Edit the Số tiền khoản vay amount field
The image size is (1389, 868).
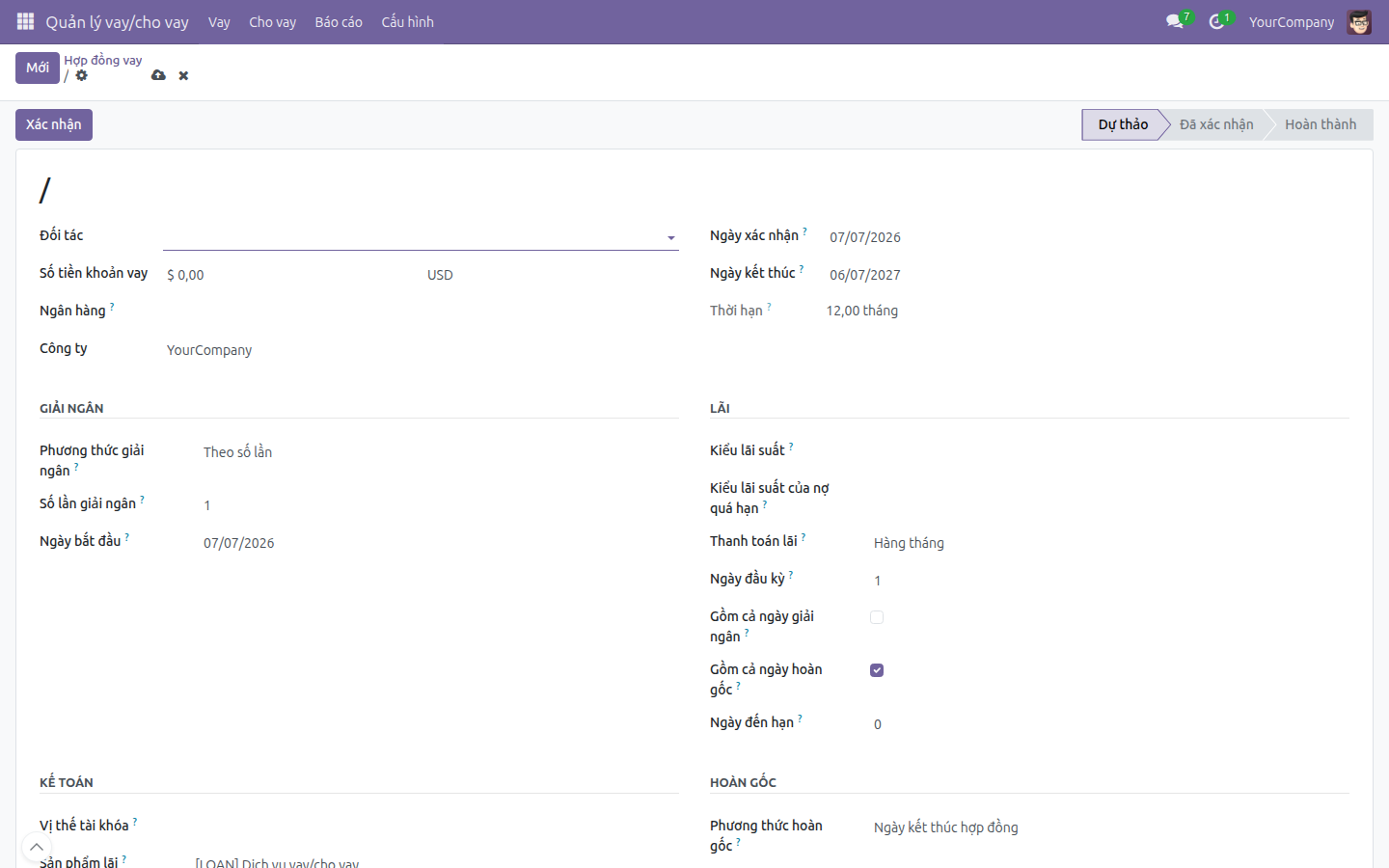tap(289, 275)
